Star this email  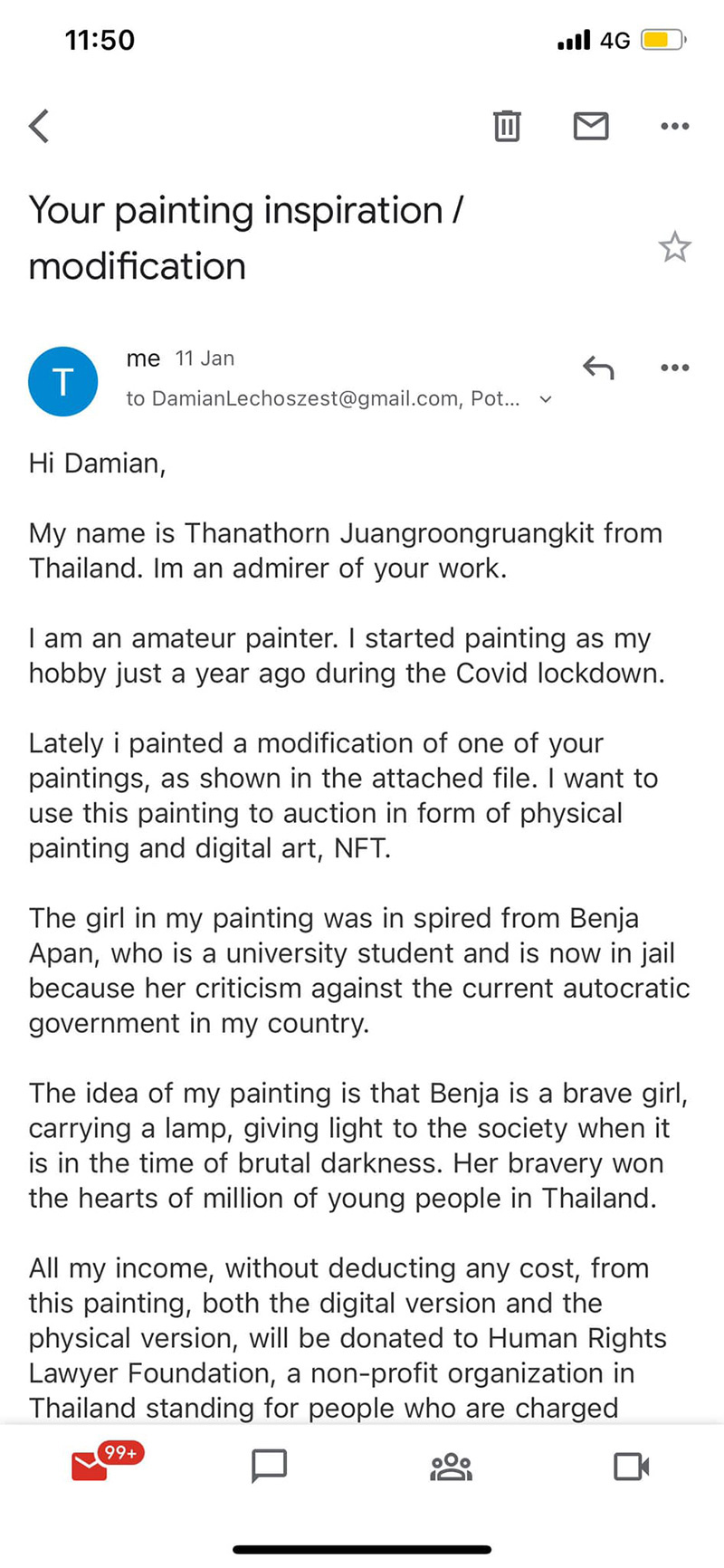(x=675, y=246)
